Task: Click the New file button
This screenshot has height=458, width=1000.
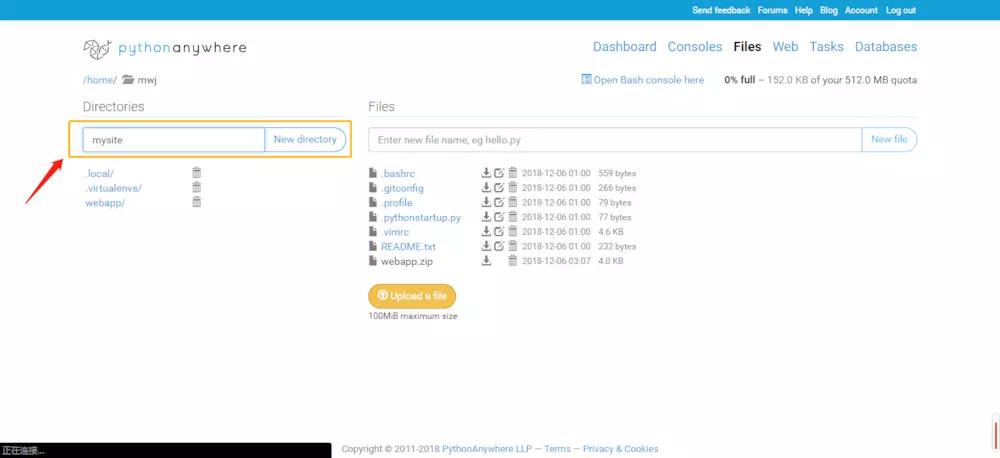Action: point(889,140)
